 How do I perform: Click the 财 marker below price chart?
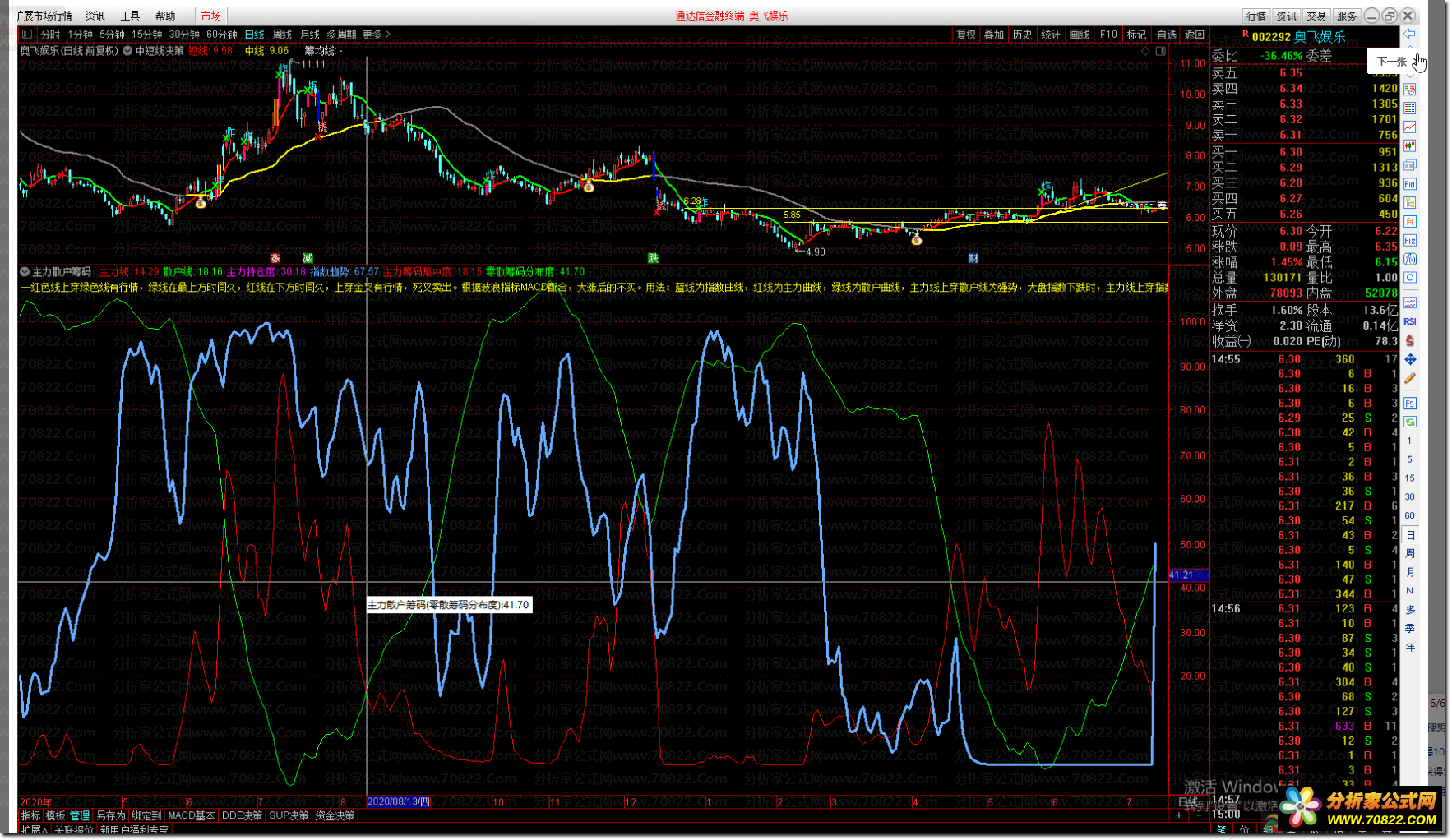(x=973, y=258)
